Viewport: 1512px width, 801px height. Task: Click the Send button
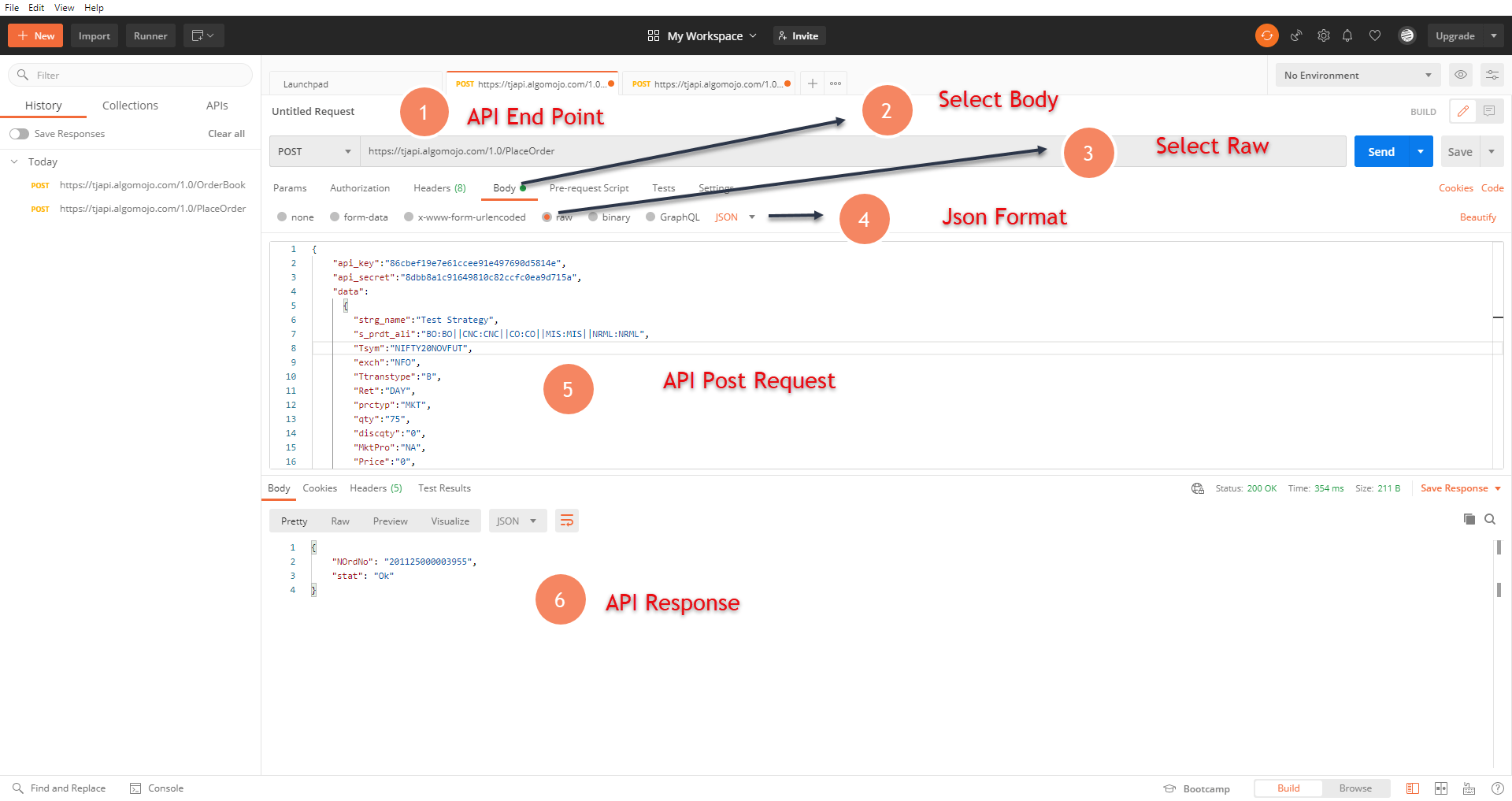(x=1380, y=151)
